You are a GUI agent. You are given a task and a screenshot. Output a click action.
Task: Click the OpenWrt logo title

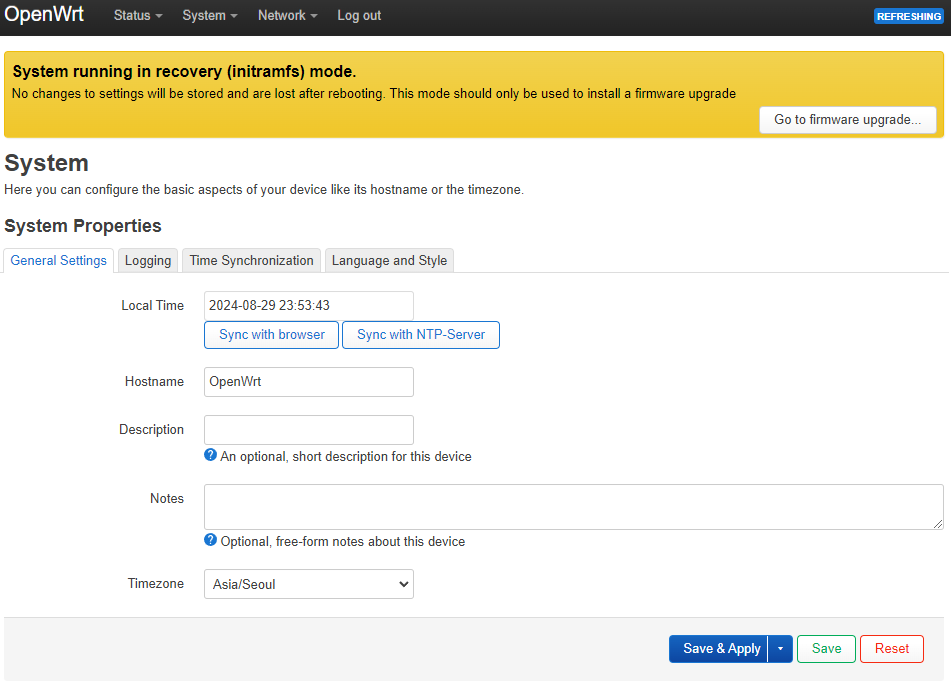click(x=44, y=14)
